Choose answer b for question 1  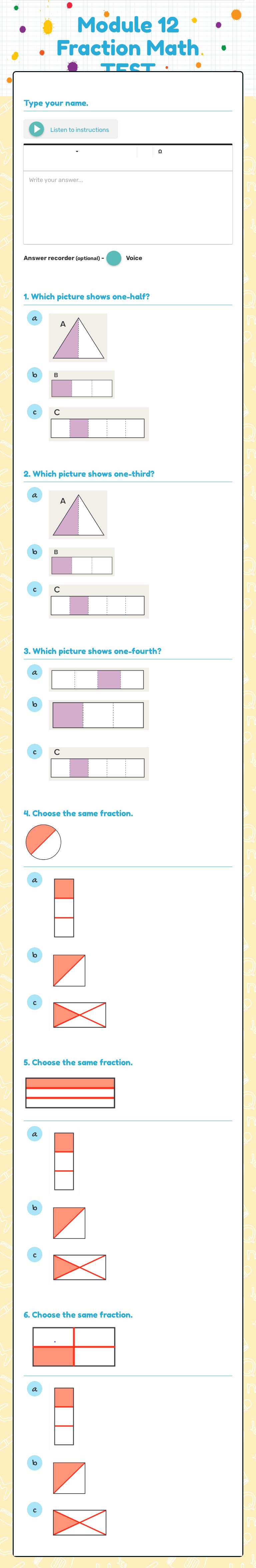click(x=35, y=375)
